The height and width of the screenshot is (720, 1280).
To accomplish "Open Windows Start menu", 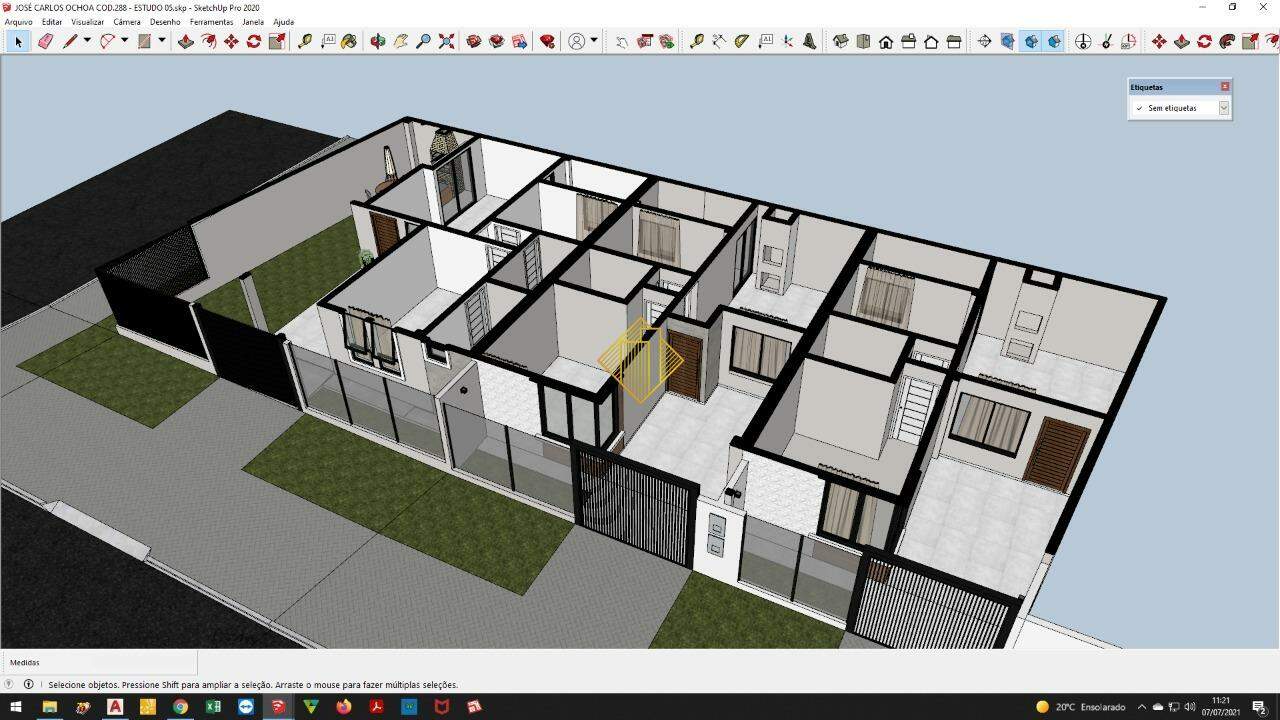I will click(x=16, y=707).
